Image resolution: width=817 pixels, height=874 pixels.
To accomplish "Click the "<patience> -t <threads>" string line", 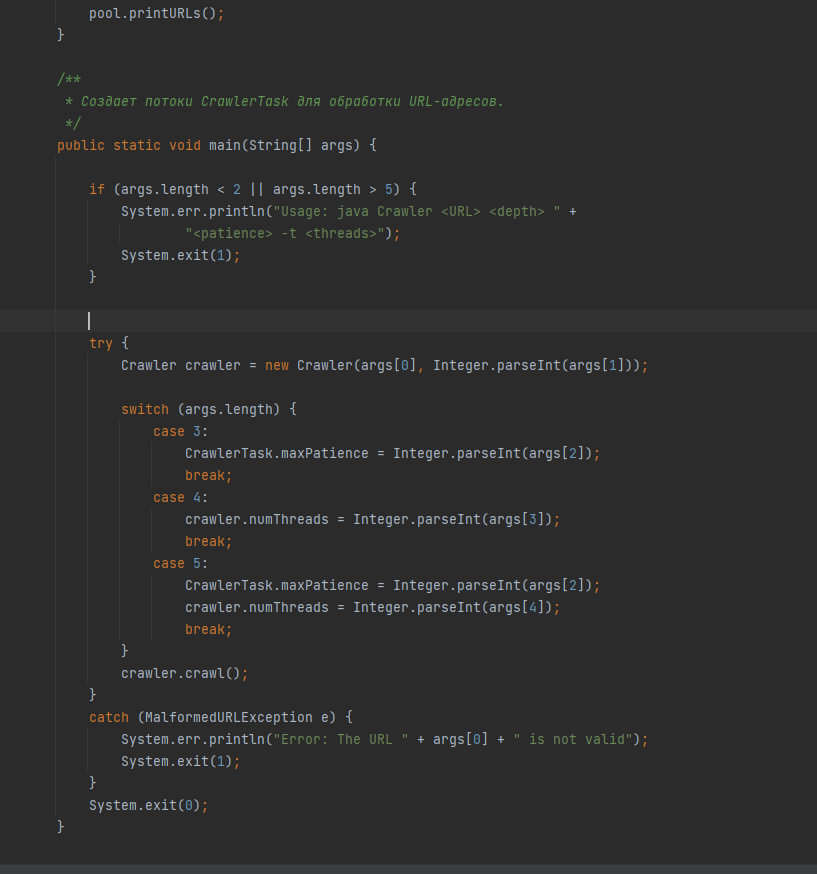I will click(293, 234).
